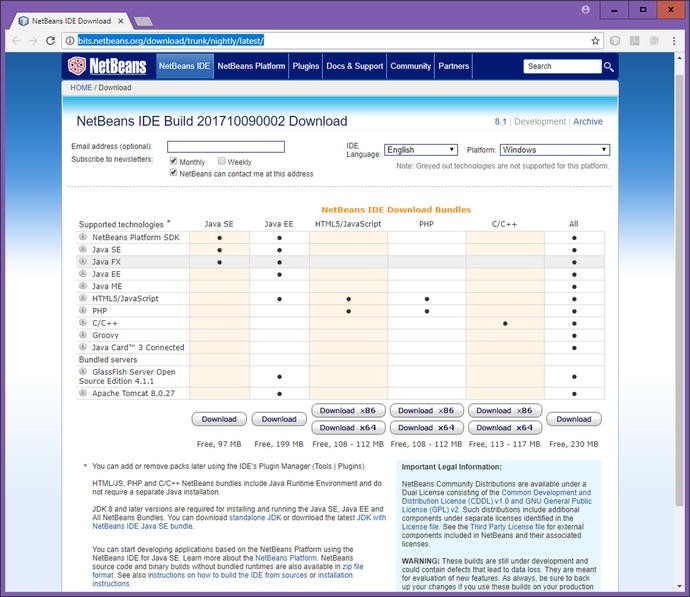Screen dimensions: 690x597
Task: Click the info icon beside Java EE row
Action: tap(83, 274)
